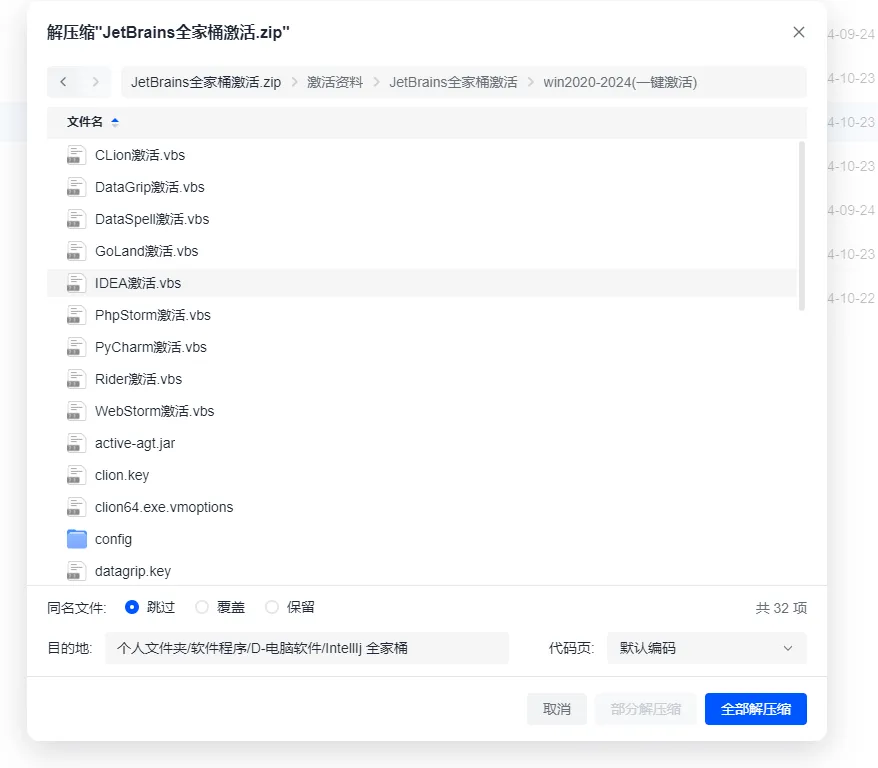Click the config folder icon

tap(76, 539)
